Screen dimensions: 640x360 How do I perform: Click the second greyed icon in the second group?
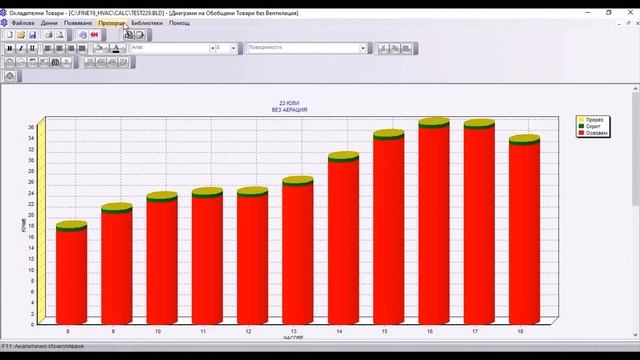(x=101, y=62)
